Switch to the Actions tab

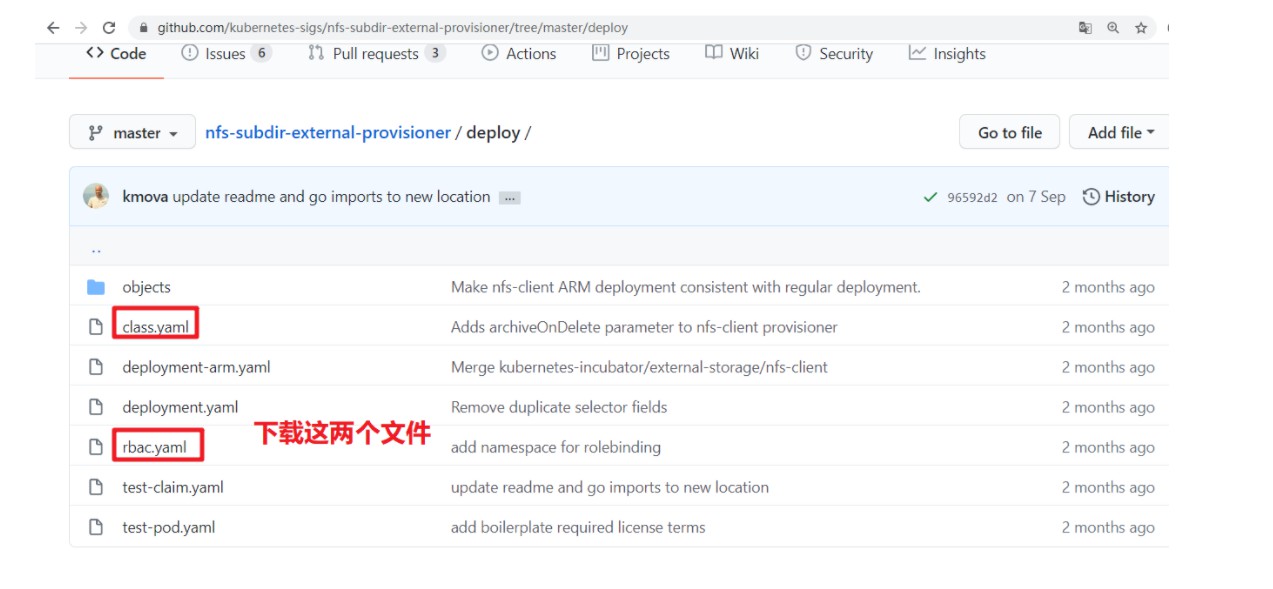[x=519, y=54]
